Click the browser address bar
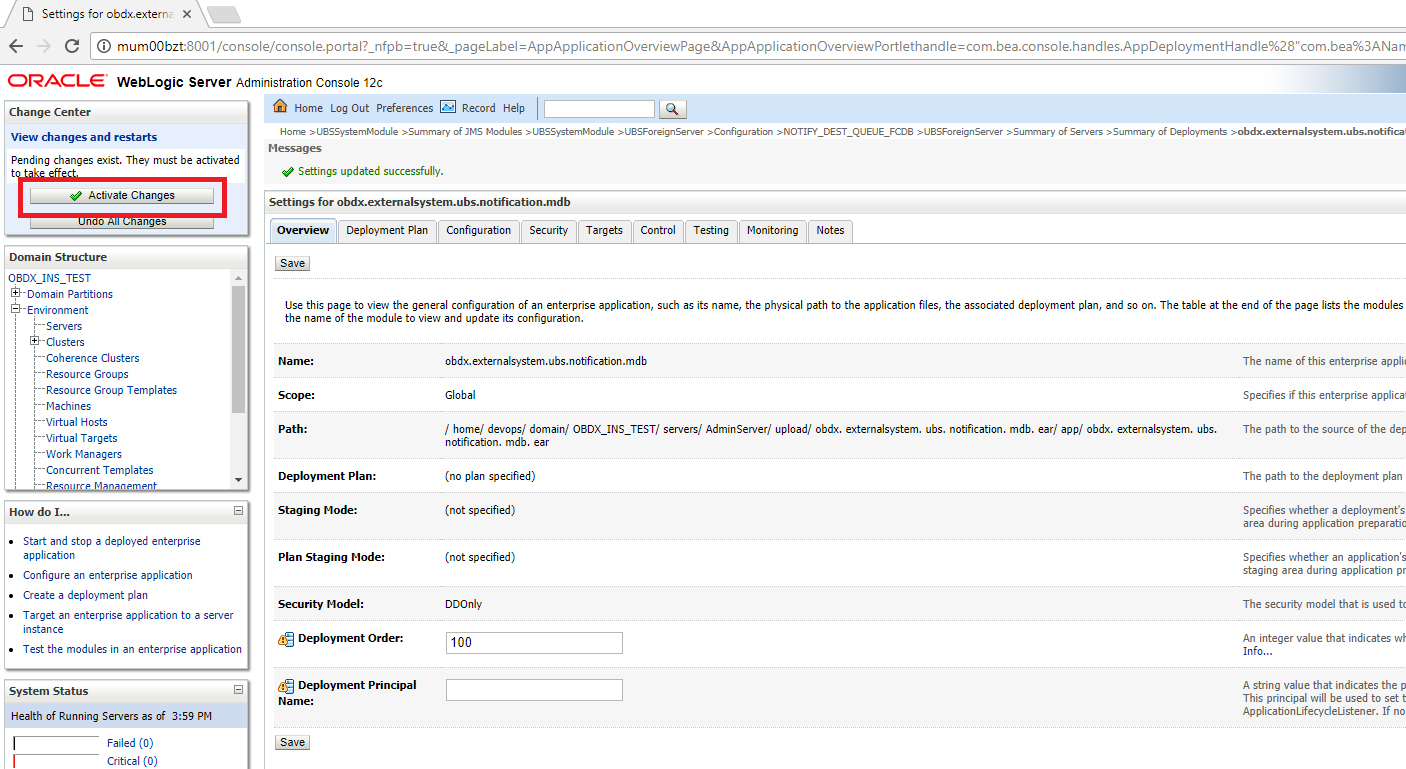The image size is (1406, 769). click(750, 46)
